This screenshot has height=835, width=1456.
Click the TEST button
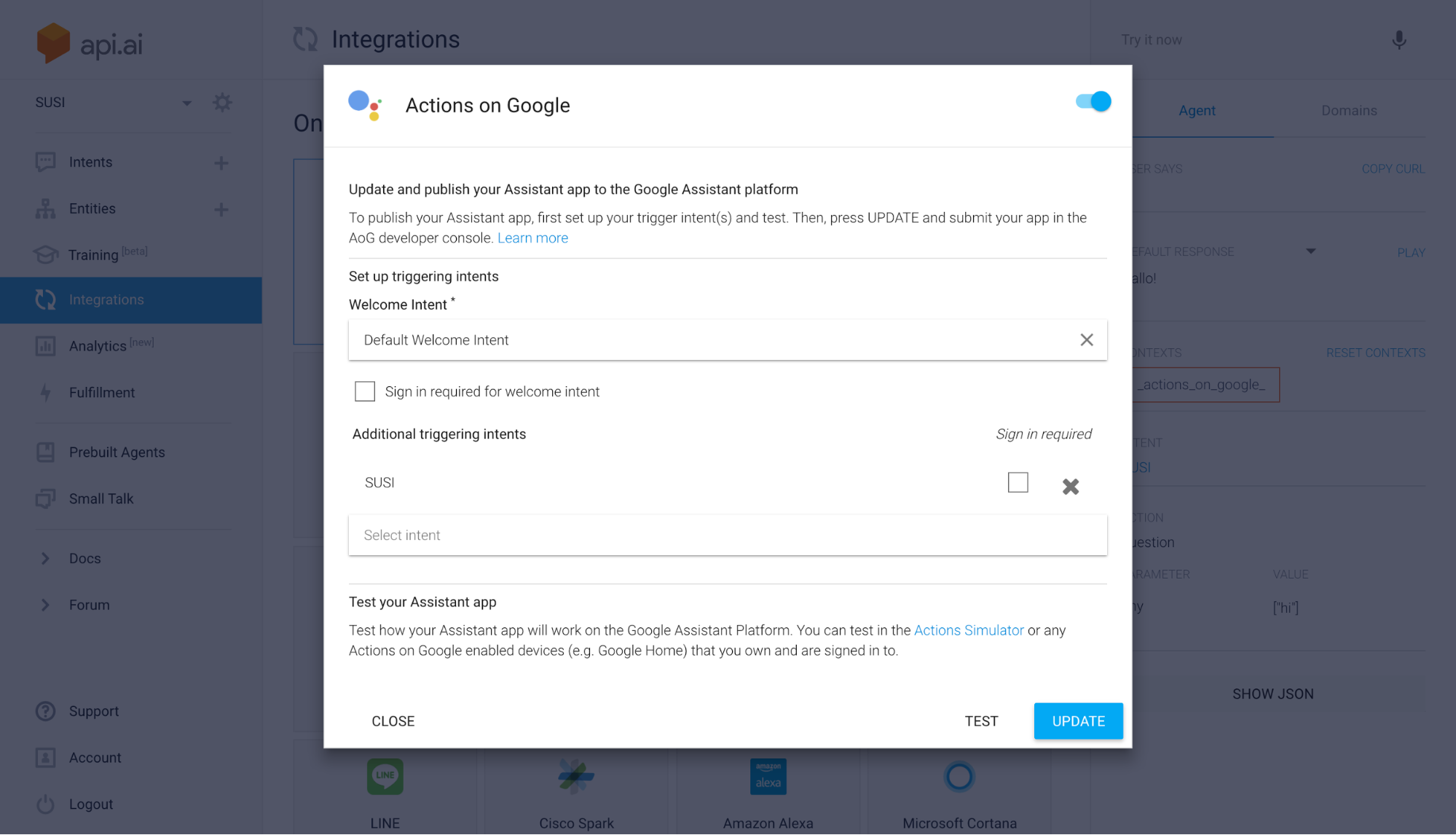[980, 721]
